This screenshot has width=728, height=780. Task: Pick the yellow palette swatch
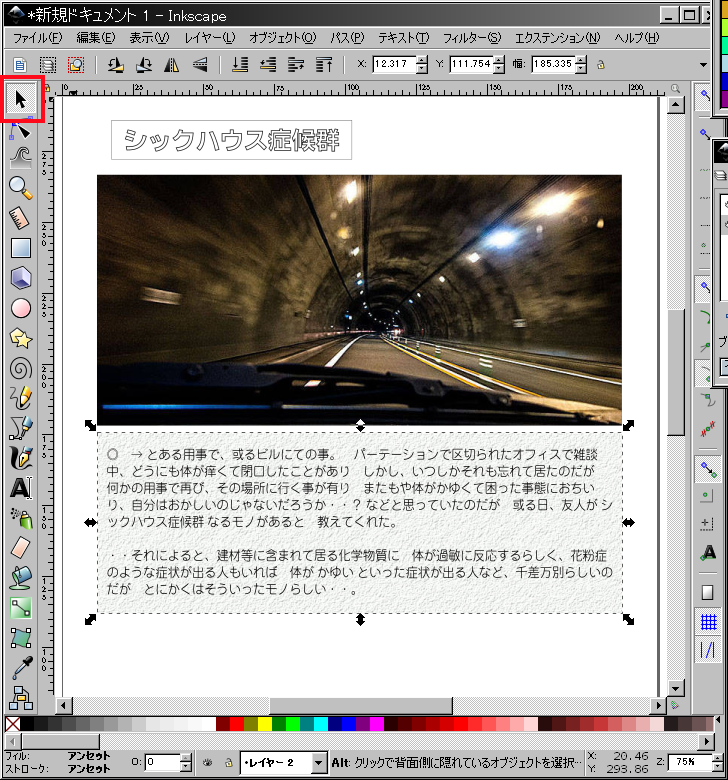pos(265,724)
